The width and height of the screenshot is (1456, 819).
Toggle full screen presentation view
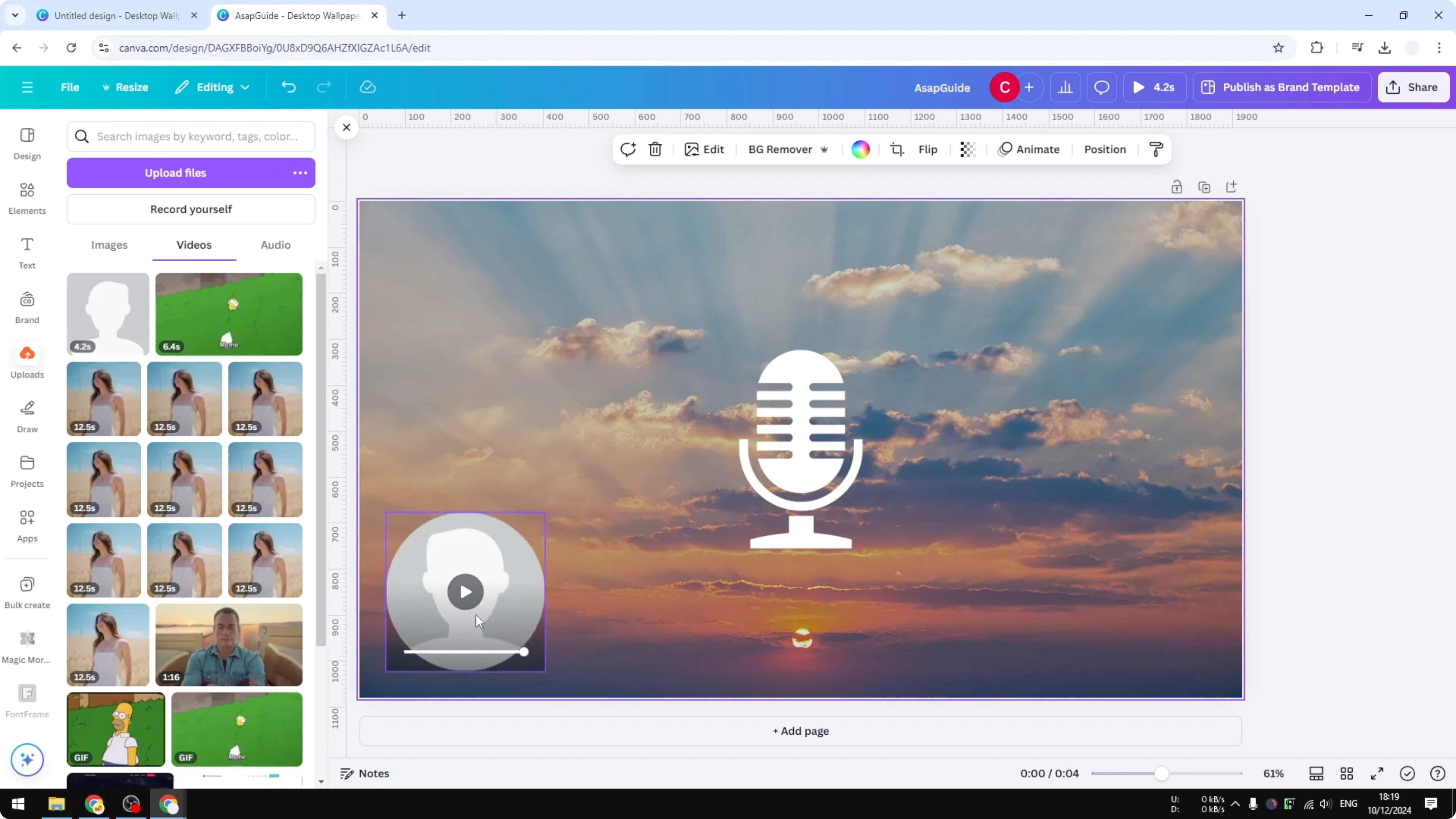click(x=1377, y=773)
